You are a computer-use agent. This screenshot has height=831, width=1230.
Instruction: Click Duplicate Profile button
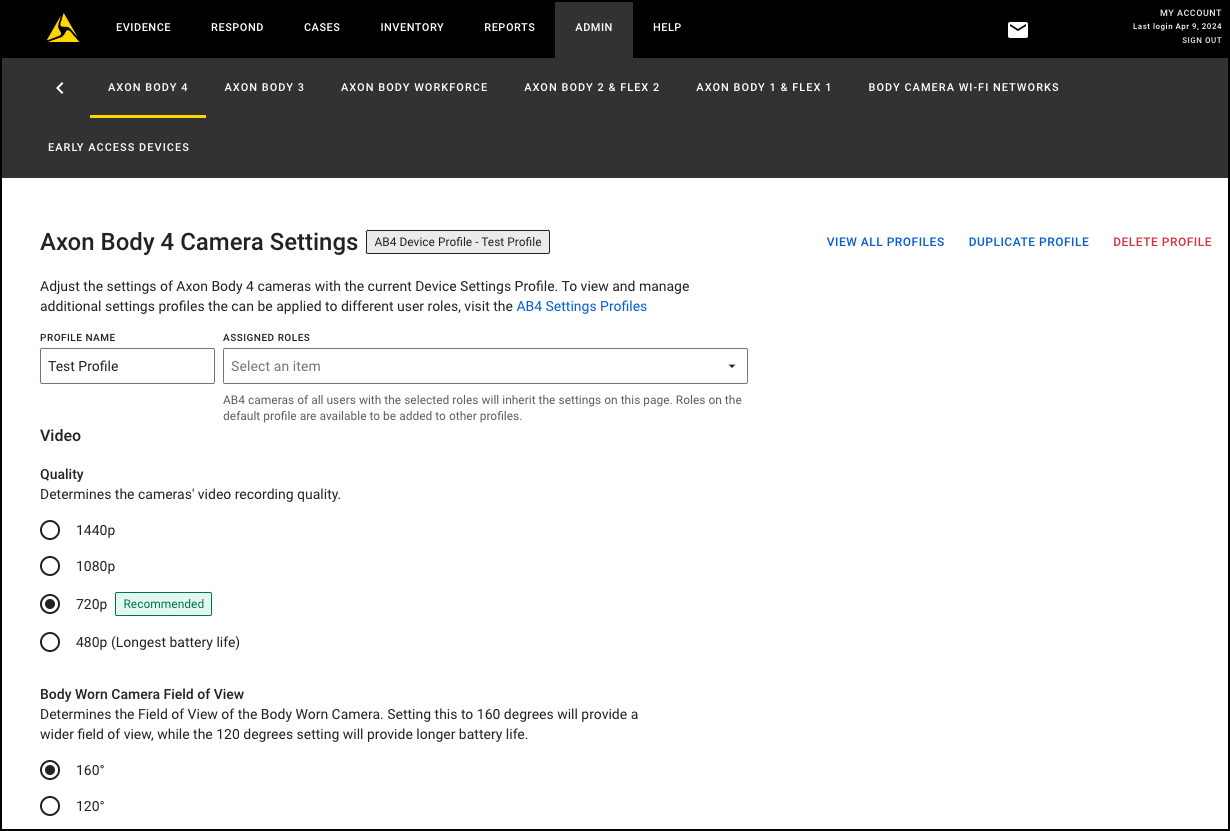pyautogui.click(x=1028, y=242)
